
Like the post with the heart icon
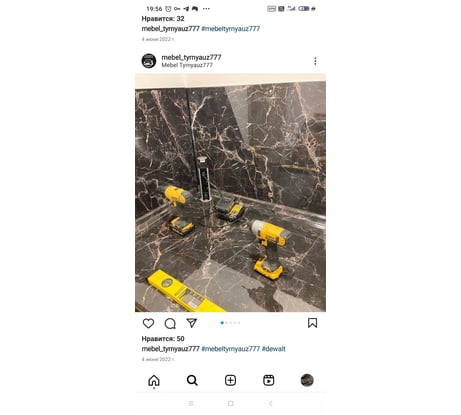(x=148, y=323)
